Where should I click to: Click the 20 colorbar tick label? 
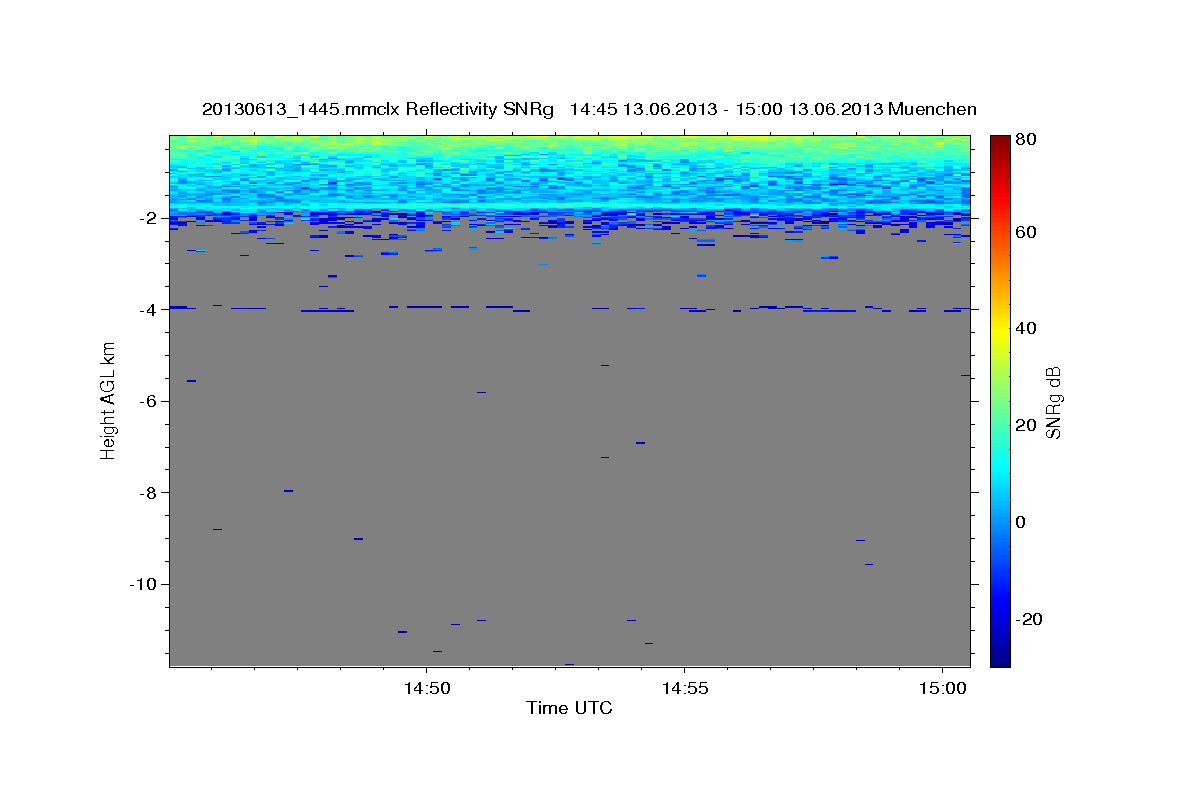pos(1028,425)
